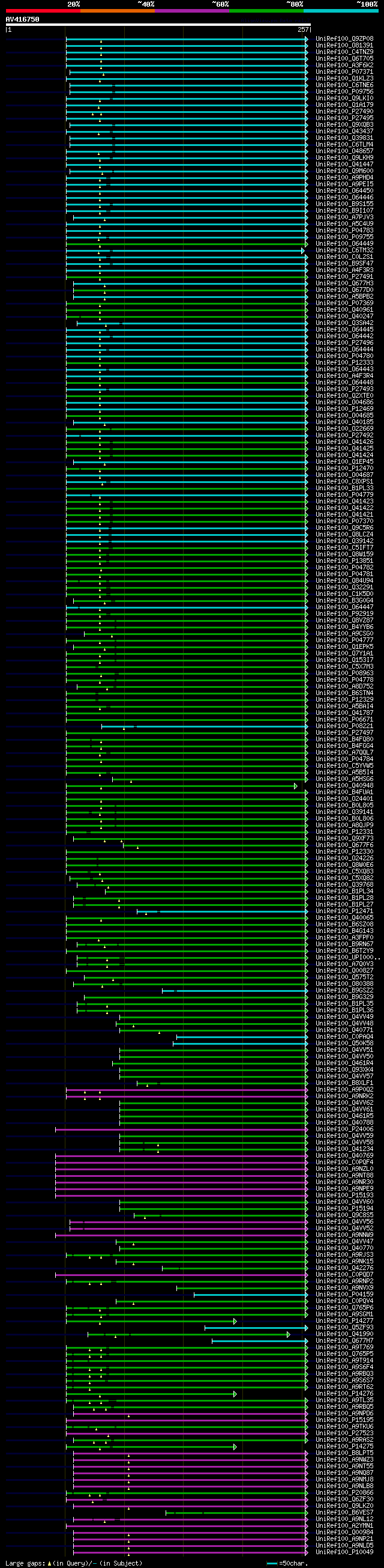Click label UniRef100_P27497

click(x=344, y=733)
